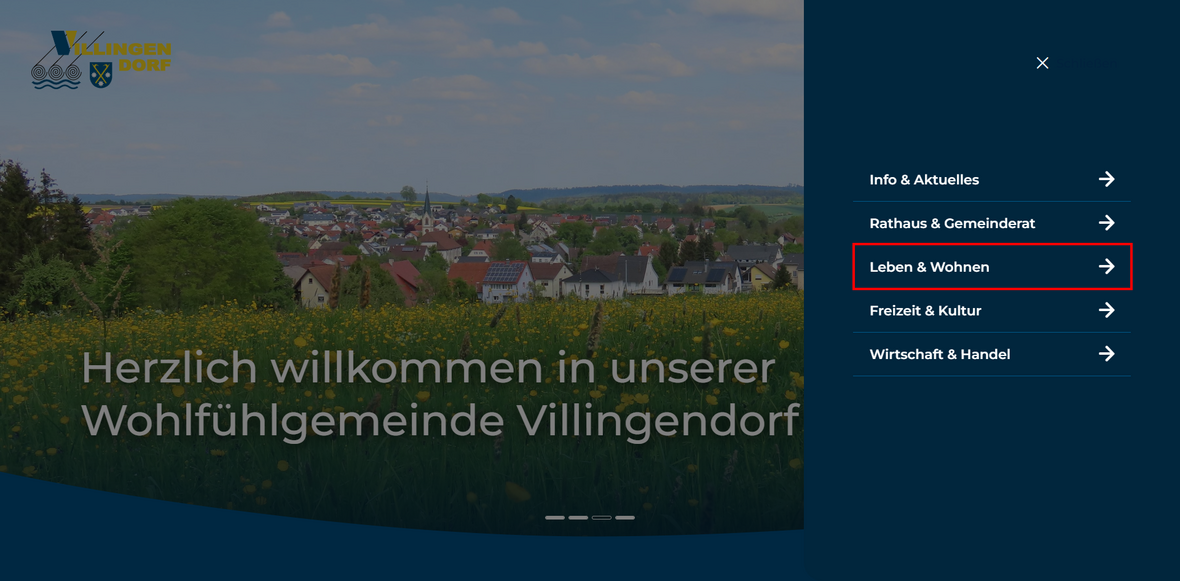Click the active third slideshow indicator

[x=603, y=517]
